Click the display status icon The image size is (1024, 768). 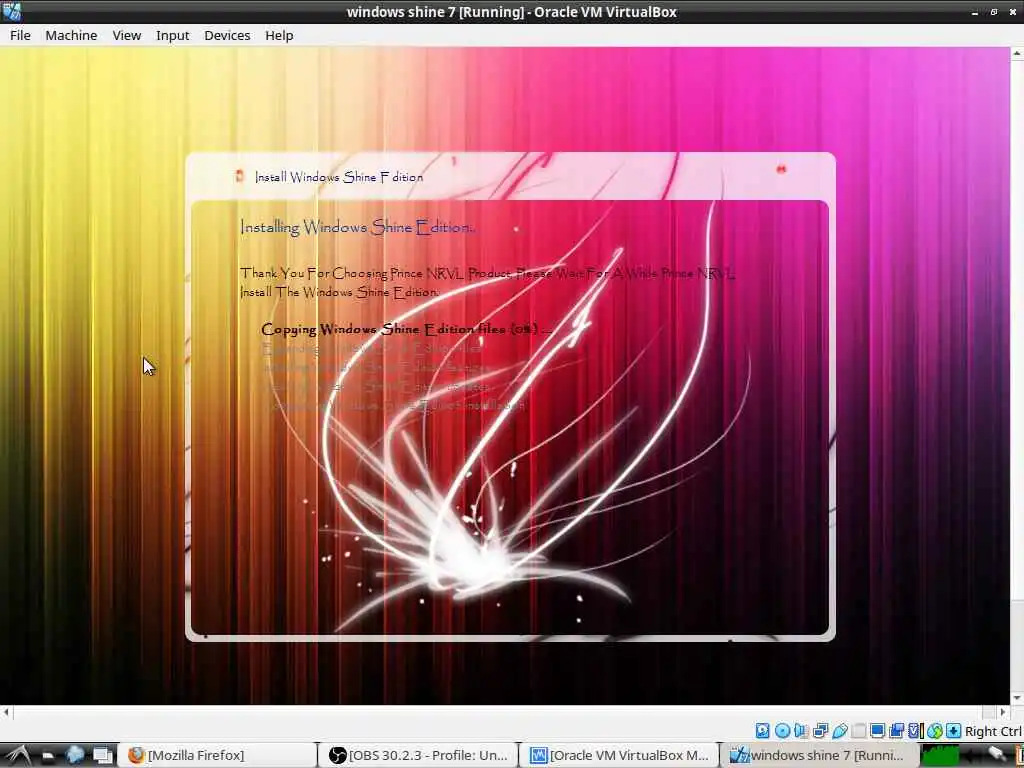pos(877,731)
